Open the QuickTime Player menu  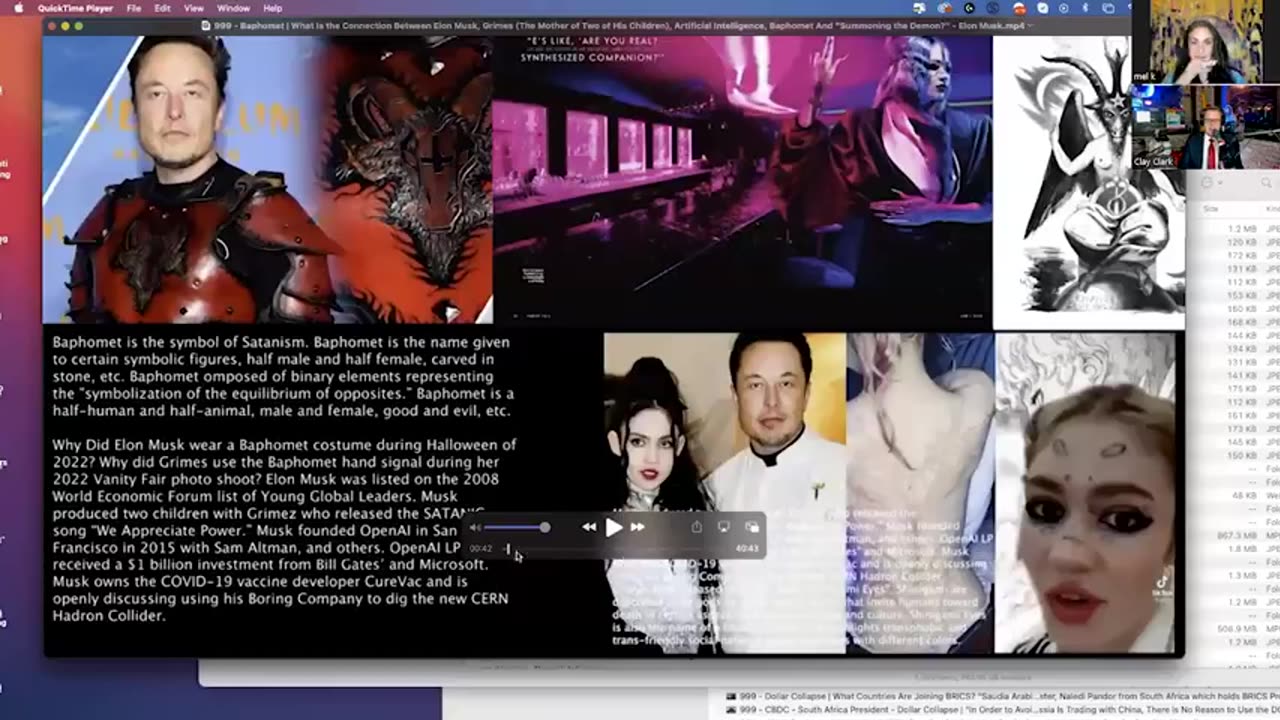pos(75,8)
